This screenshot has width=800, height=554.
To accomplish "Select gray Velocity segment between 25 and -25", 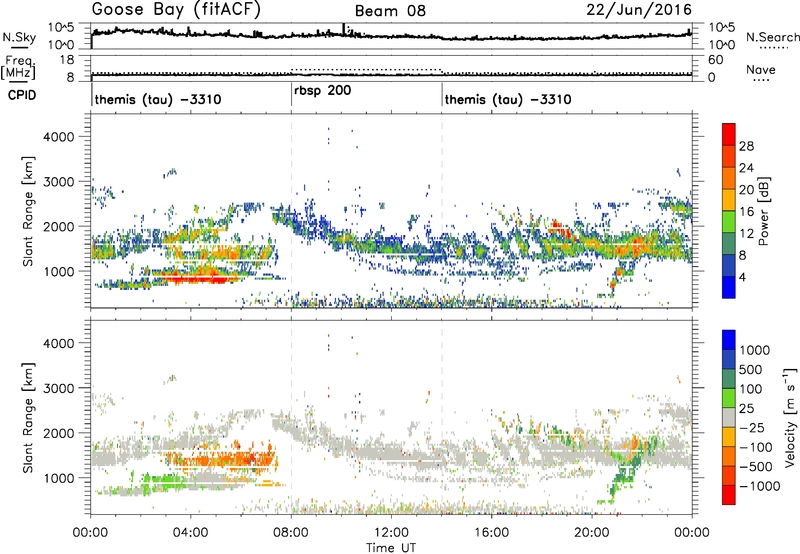I will tap(729, 417).
